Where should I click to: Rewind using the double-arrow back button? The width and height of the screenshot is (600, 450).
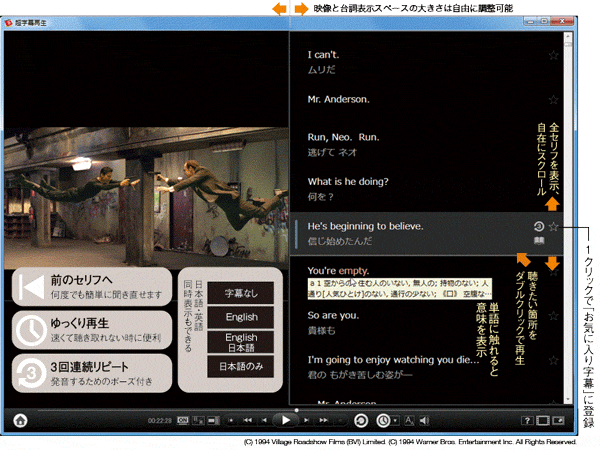coord(248,421)
